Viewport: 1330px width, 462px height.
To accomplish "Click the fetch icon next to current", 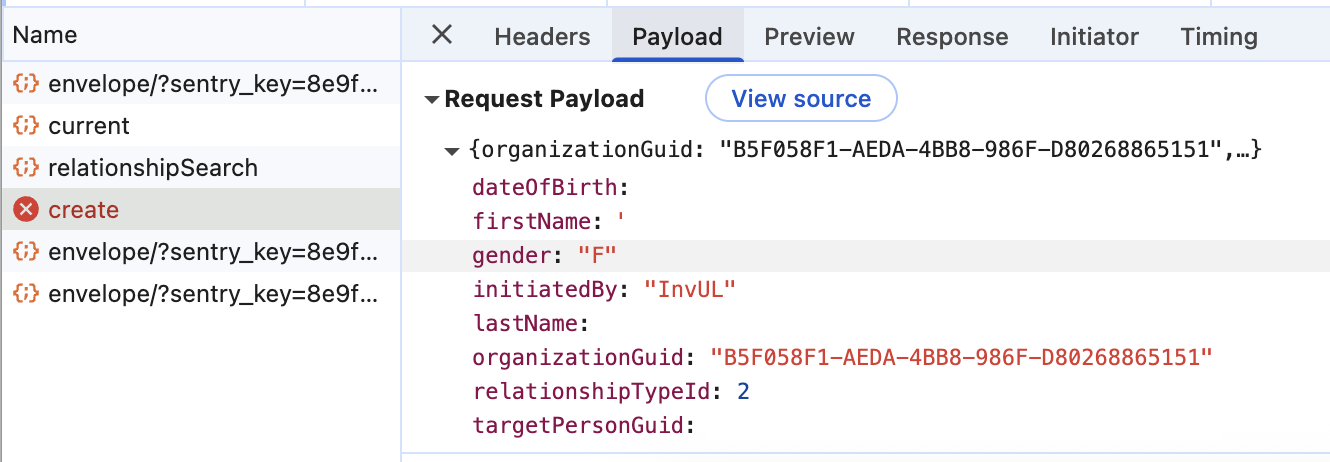I will pyautogui.click(x=26, y=126).
